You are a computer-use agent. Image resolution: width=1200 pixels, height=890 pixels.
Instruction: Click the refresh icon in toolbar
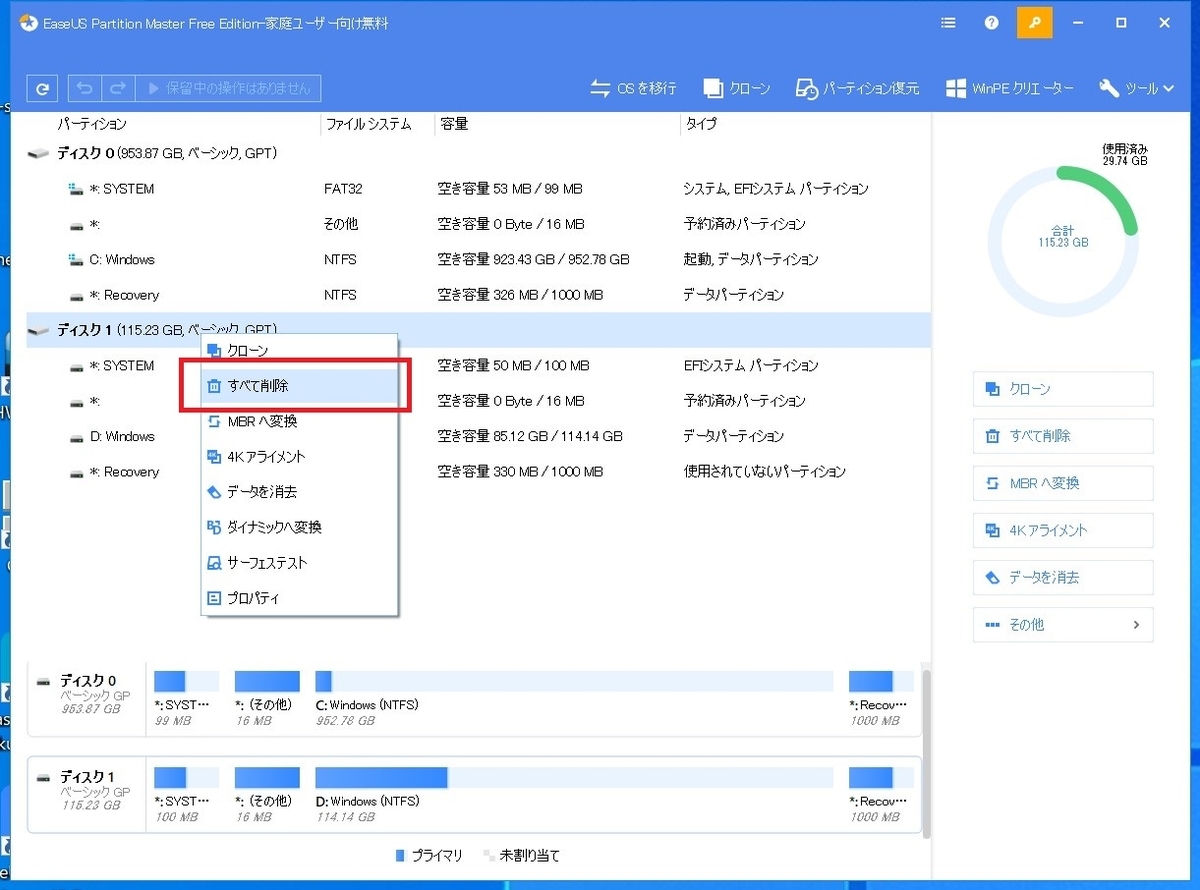pyautogui.click(x=41, y=88)
